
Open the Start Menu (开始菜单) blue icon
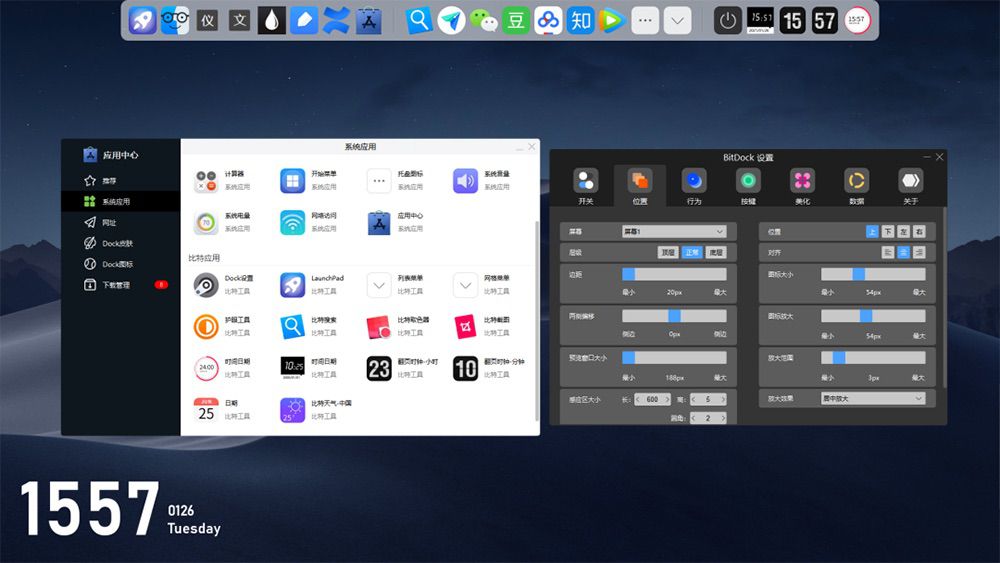click(x=293, y=181)
